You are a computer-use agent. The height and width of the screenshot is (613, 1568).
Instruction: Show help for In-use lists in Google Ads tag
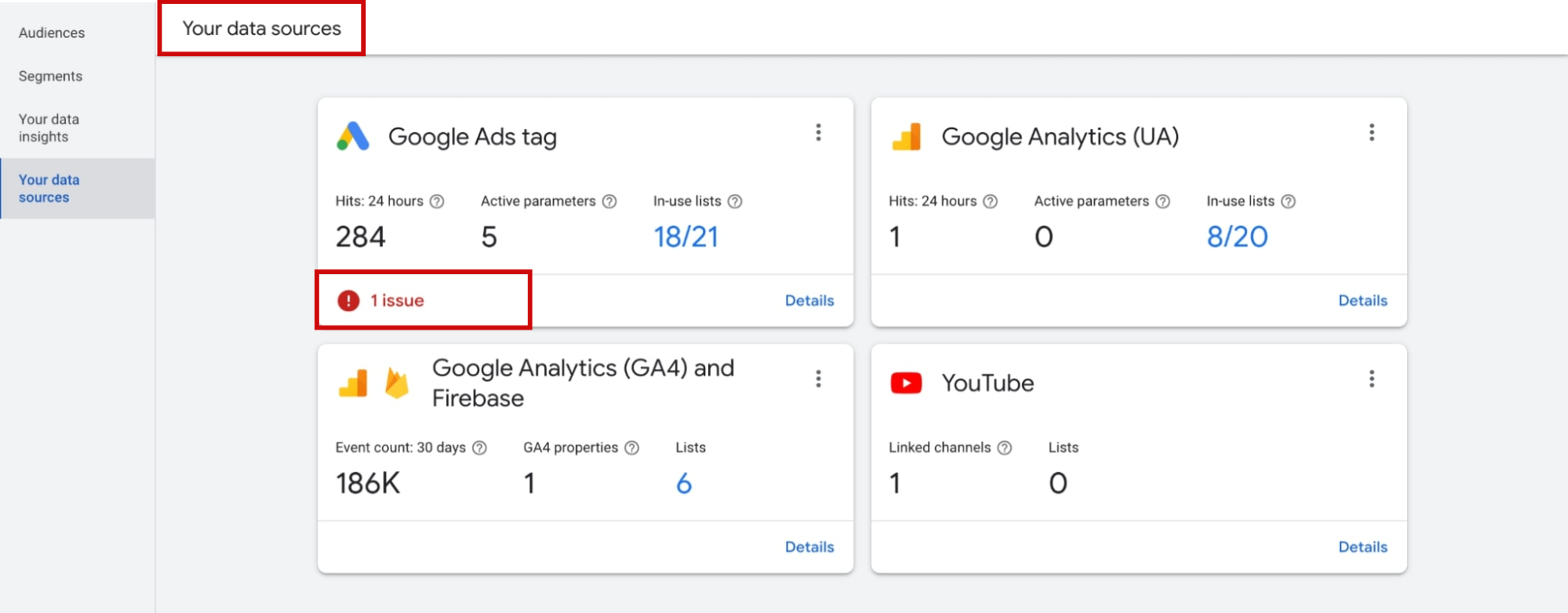(x=735, y=201)
